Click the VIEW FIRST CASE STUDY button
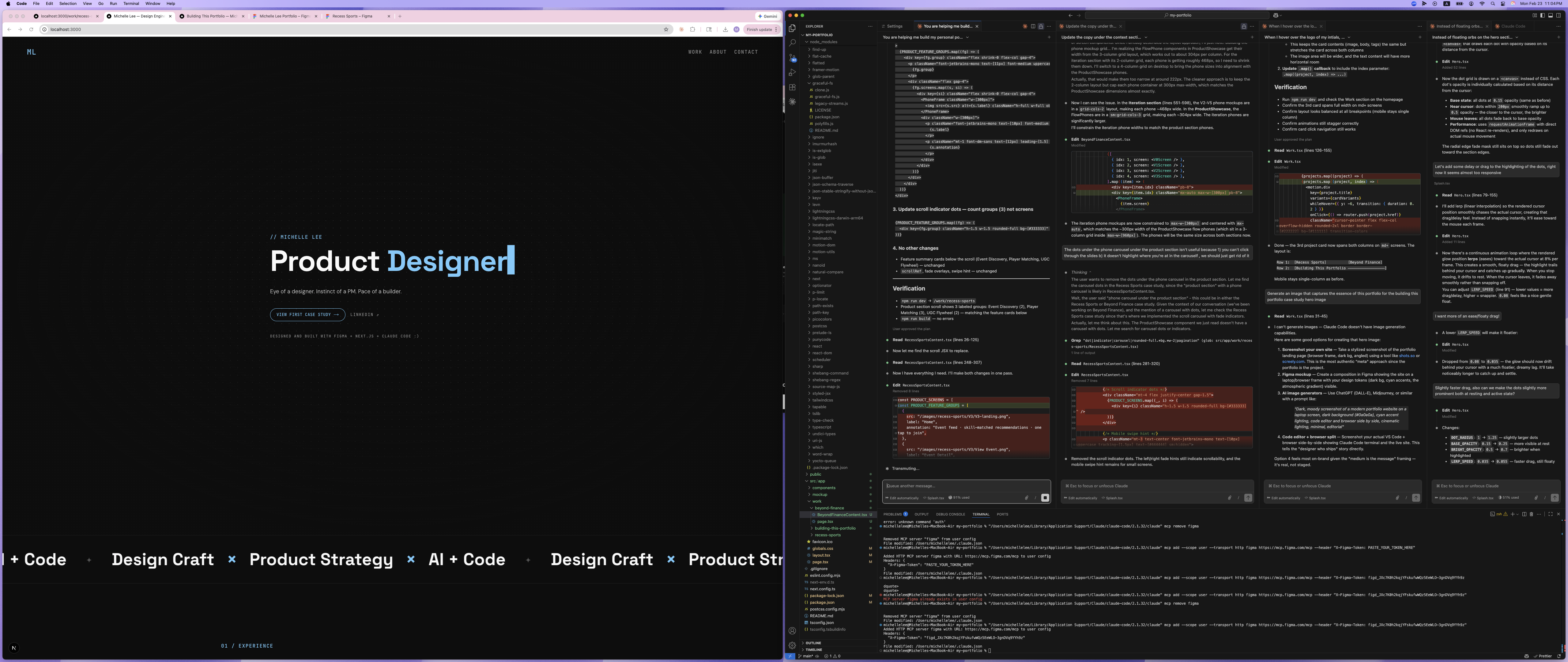Viewport: 1568px width, 662px height. point(307,315)
